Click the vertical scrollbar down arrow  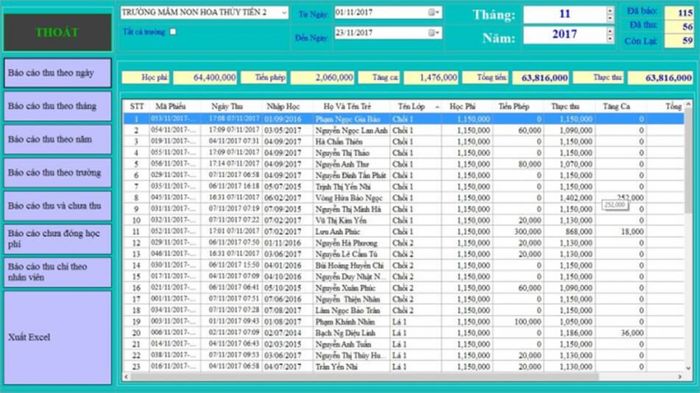tap(688, 368)
